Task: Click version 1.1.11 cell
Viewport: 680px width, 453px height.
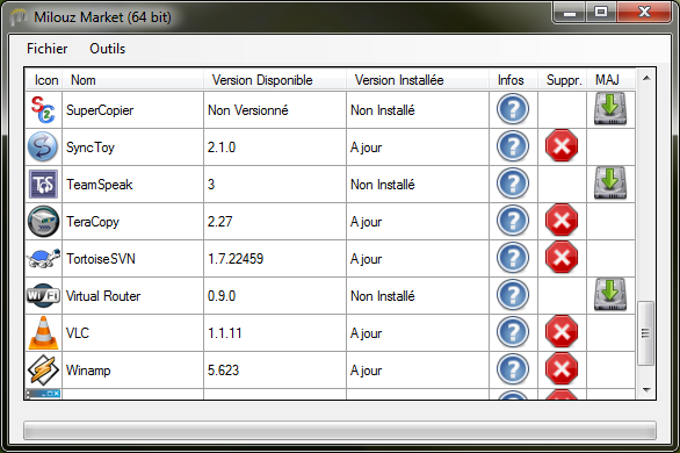Action: [x=275, y=333]
